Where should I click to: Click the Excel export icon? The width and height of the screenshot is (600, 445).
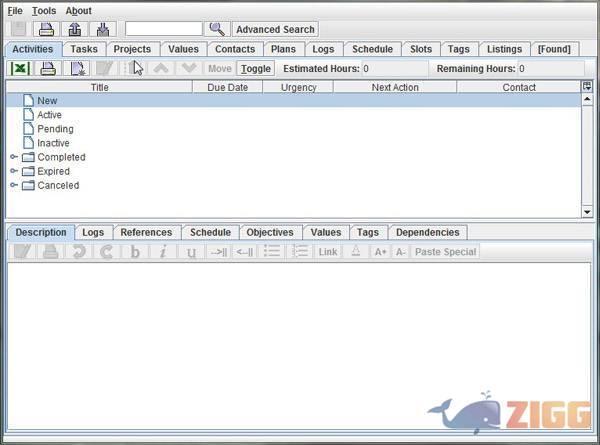pyautogui.click(x=19, y=68)
